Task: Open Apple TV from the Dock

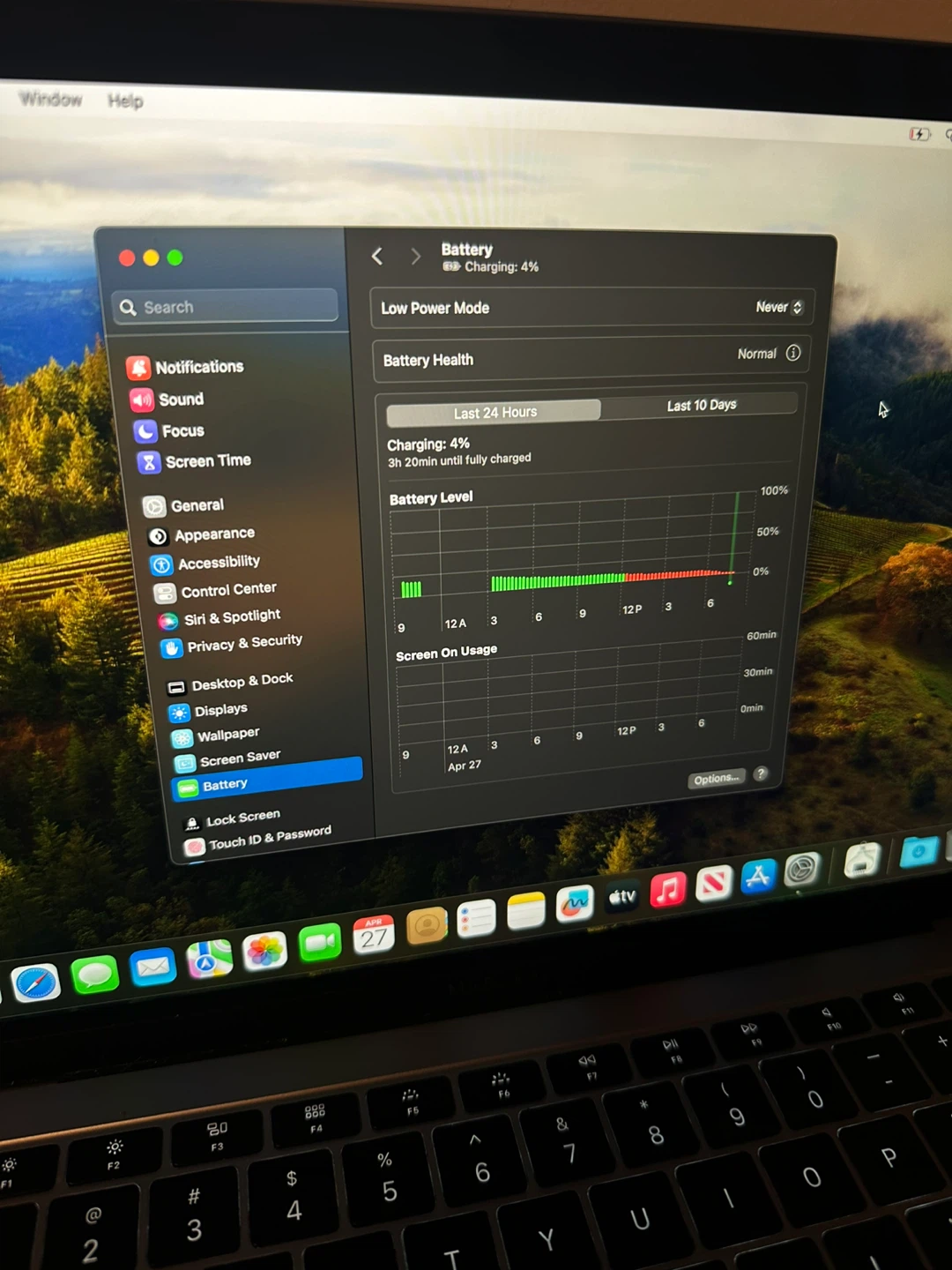Action: pyautogui.click(x=622, y=897)
